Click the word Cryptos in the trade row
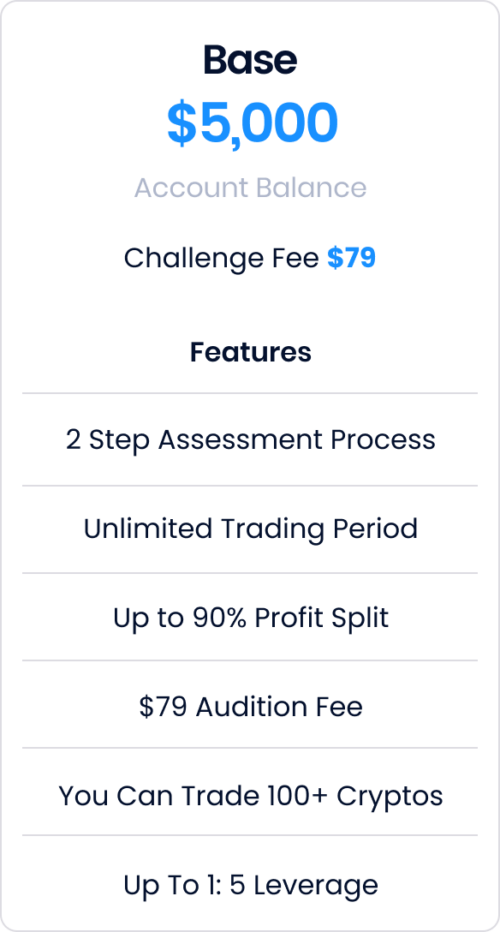 click(390, 796)
